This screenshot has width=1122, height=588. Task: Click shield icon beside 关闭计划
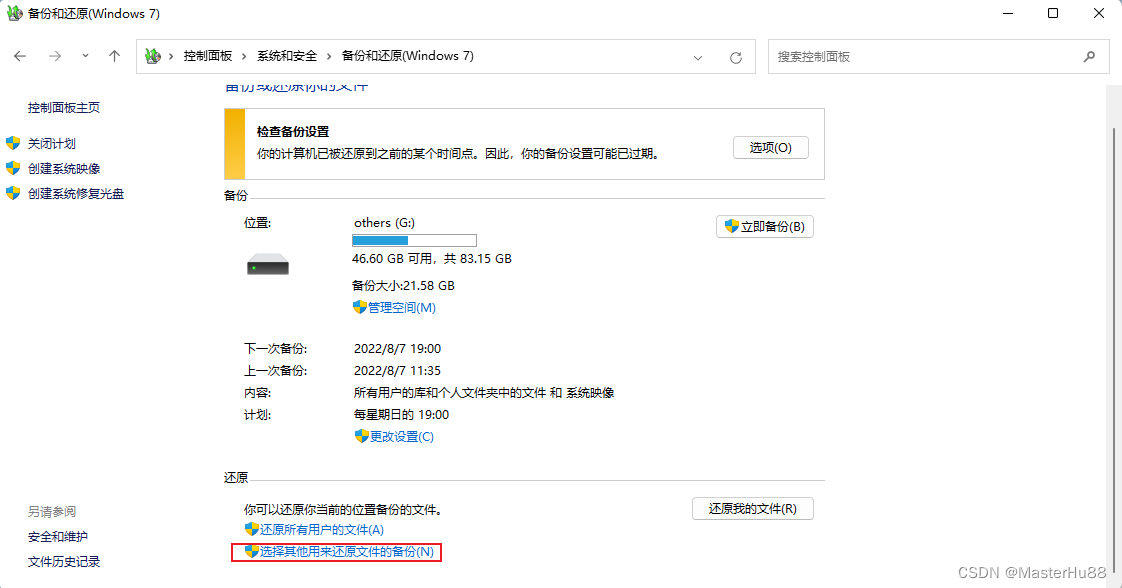(x=13, y=143)
